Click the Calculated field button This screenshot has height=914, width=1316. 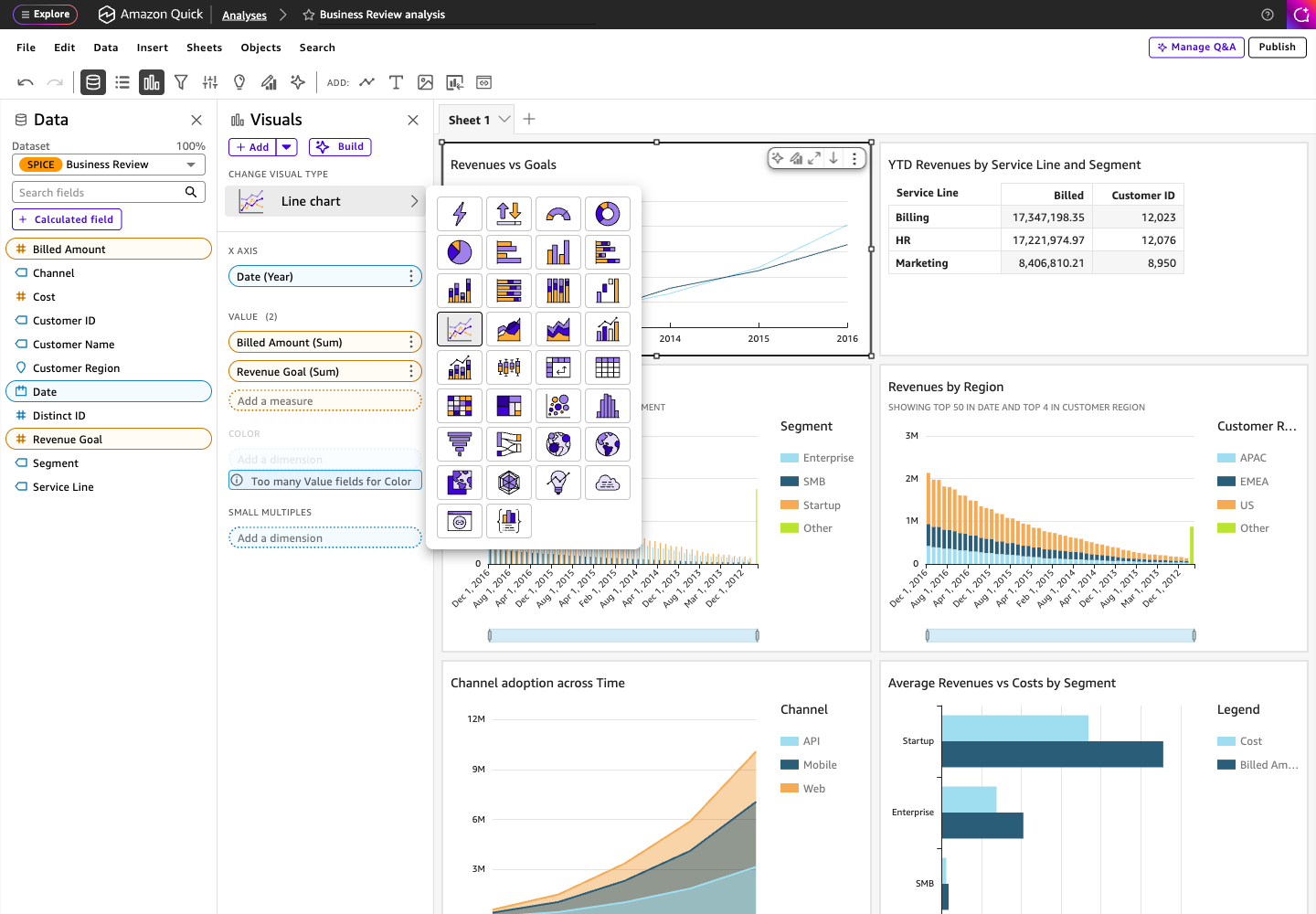pos(67,219)
